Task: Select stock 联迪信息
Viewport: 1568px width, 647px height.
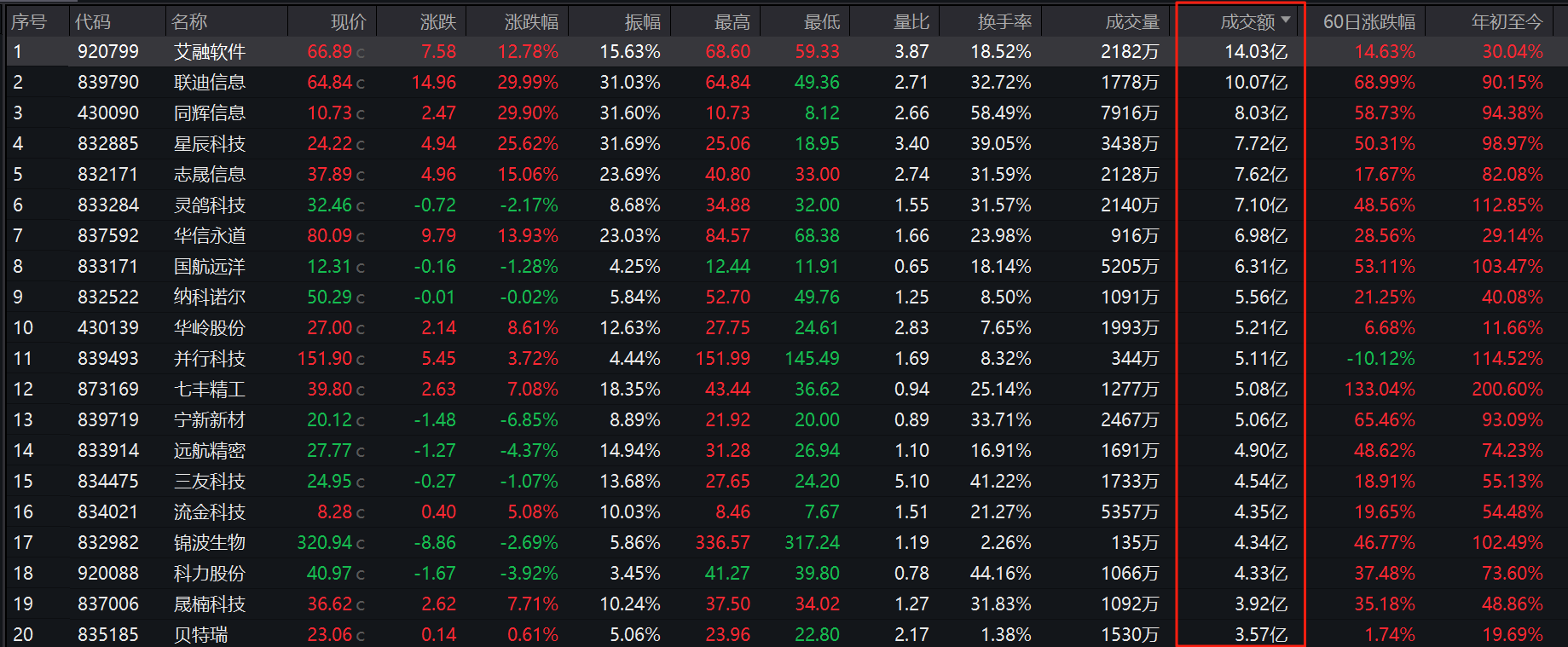Action: click(x=210, y=83)
